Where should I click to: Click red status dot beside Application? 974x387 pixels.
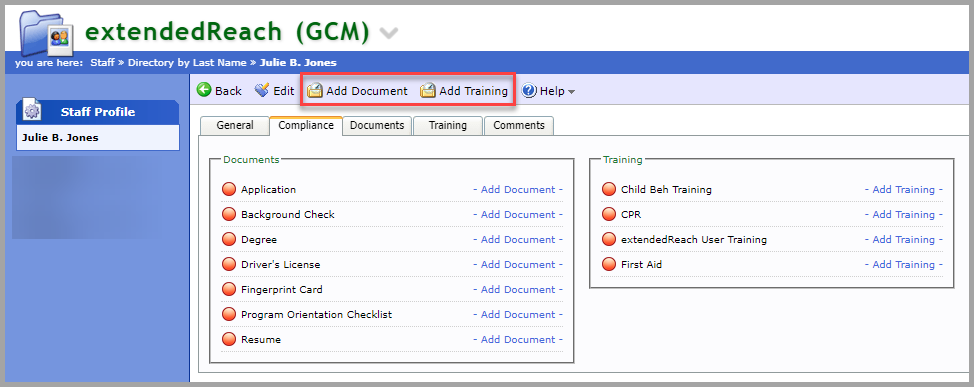tap(229, 189)
